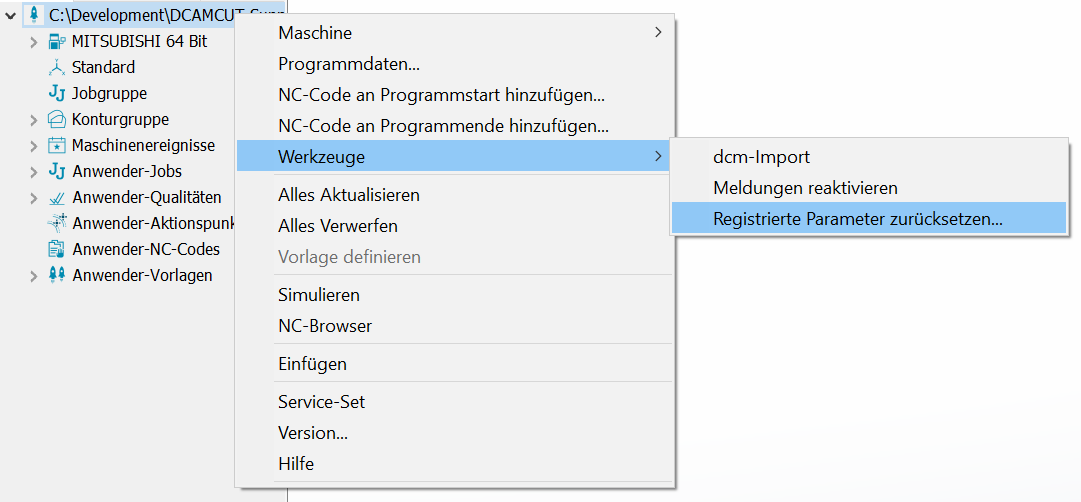The image size is (1081, 502).
Task: Click the Anwender-NC-Codes document icon
Action: [57, 249]
